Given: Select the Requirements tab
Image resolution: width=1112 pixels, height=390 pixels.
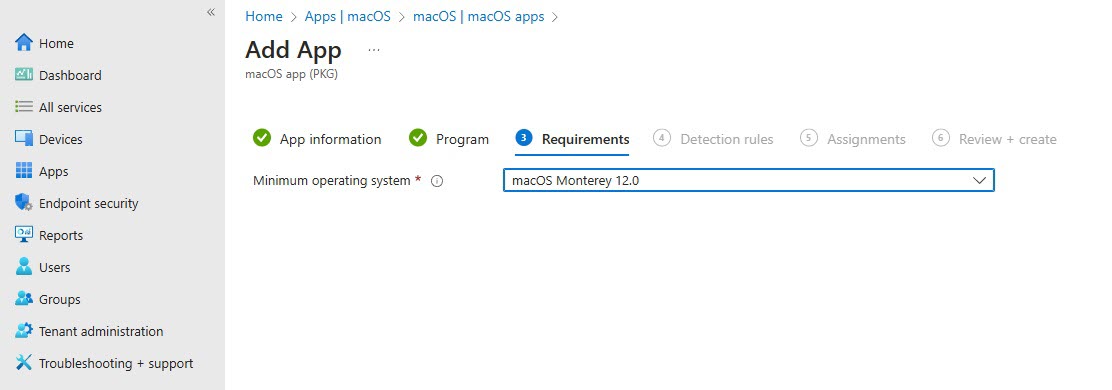Looking at the screenshot, I should click(572, 139).
